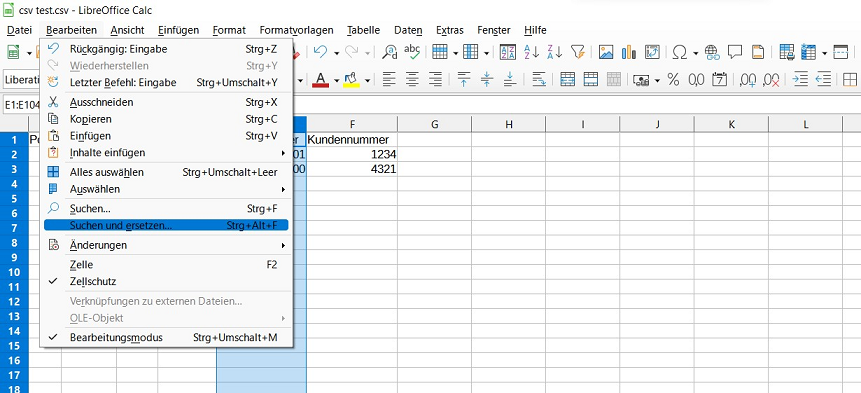
Task: Open the Extras menu
Action: tap(450, 30)
